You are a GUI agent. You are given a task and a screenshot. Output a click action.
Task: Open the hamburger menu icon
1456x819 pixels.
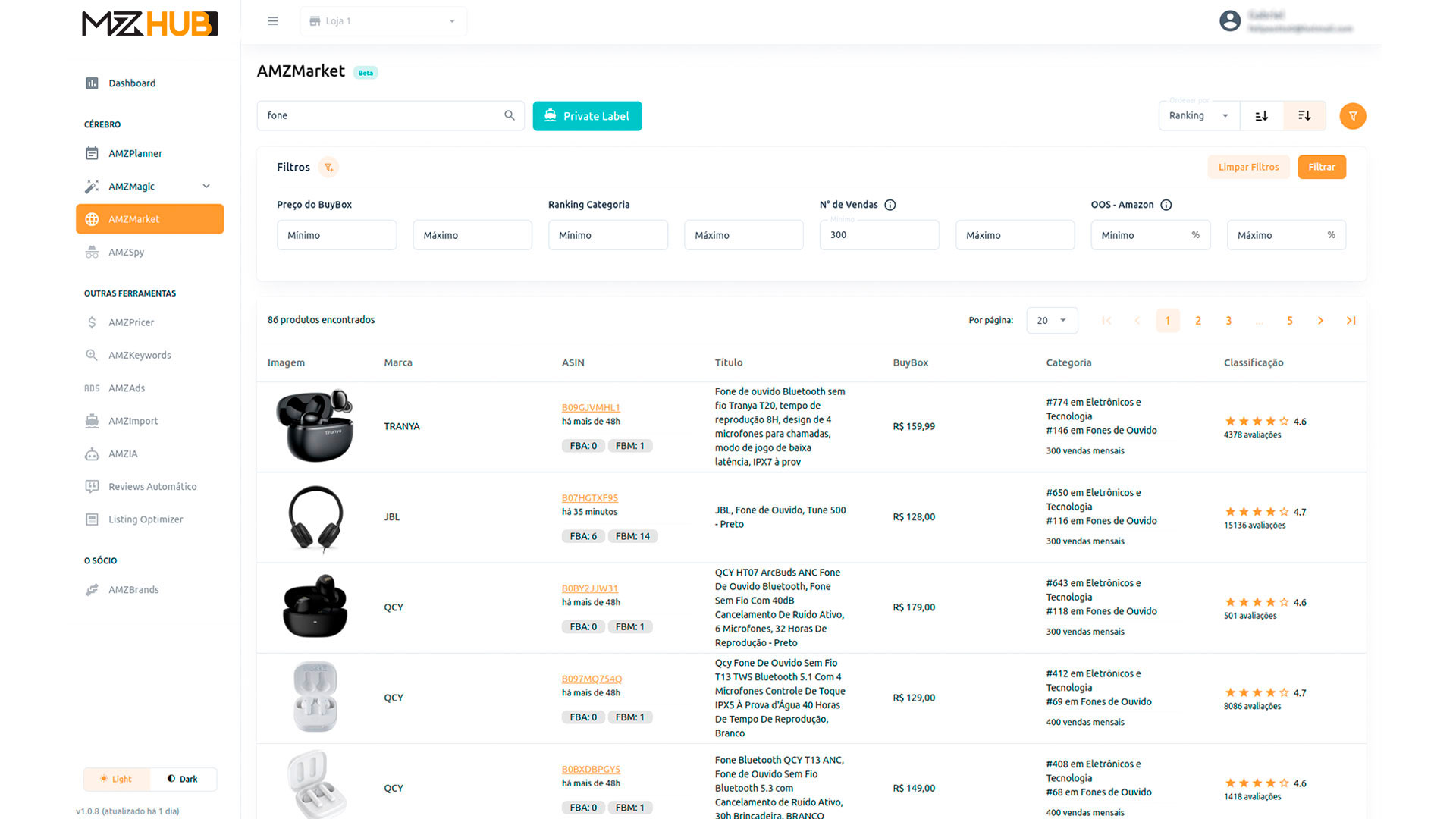pyautogui.click(x=273, y=21)
